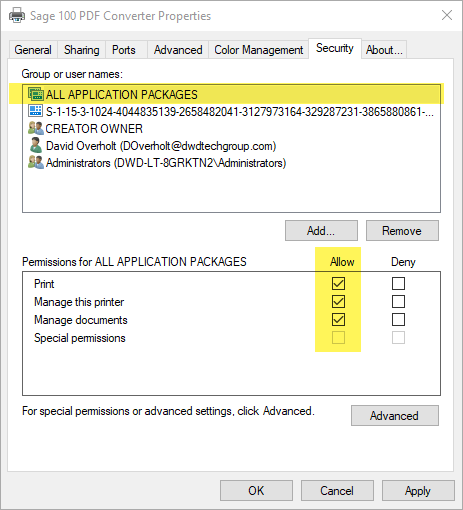Select the S-1-15-3-1024 SID entry

click(x=231, y=111)
